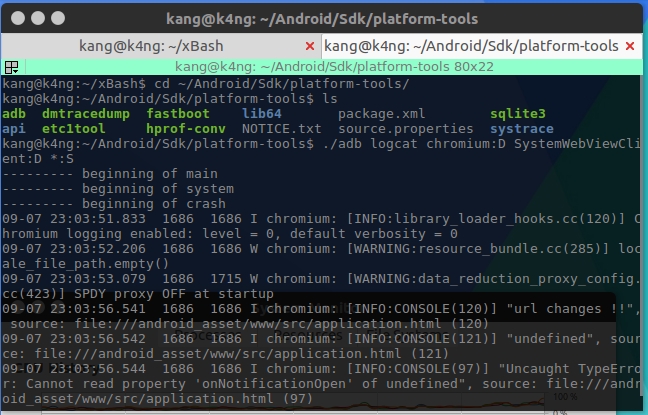Click 'hprof-conv' in the listing
This screenshot has width=648, height=415.
[186, 129]
